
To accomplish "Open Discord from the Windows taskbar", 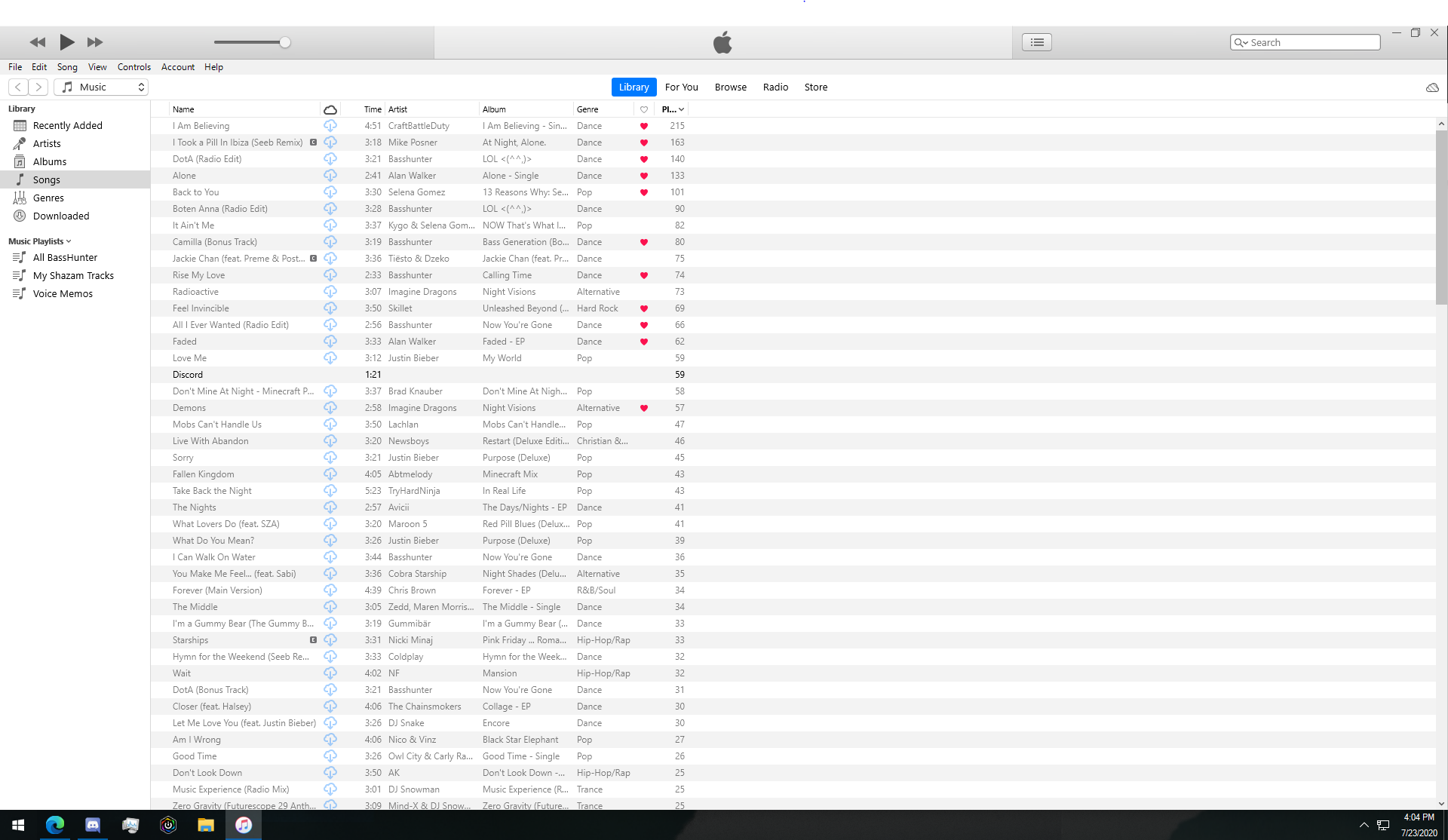I will pyautogui.click(x=93, y=825).
